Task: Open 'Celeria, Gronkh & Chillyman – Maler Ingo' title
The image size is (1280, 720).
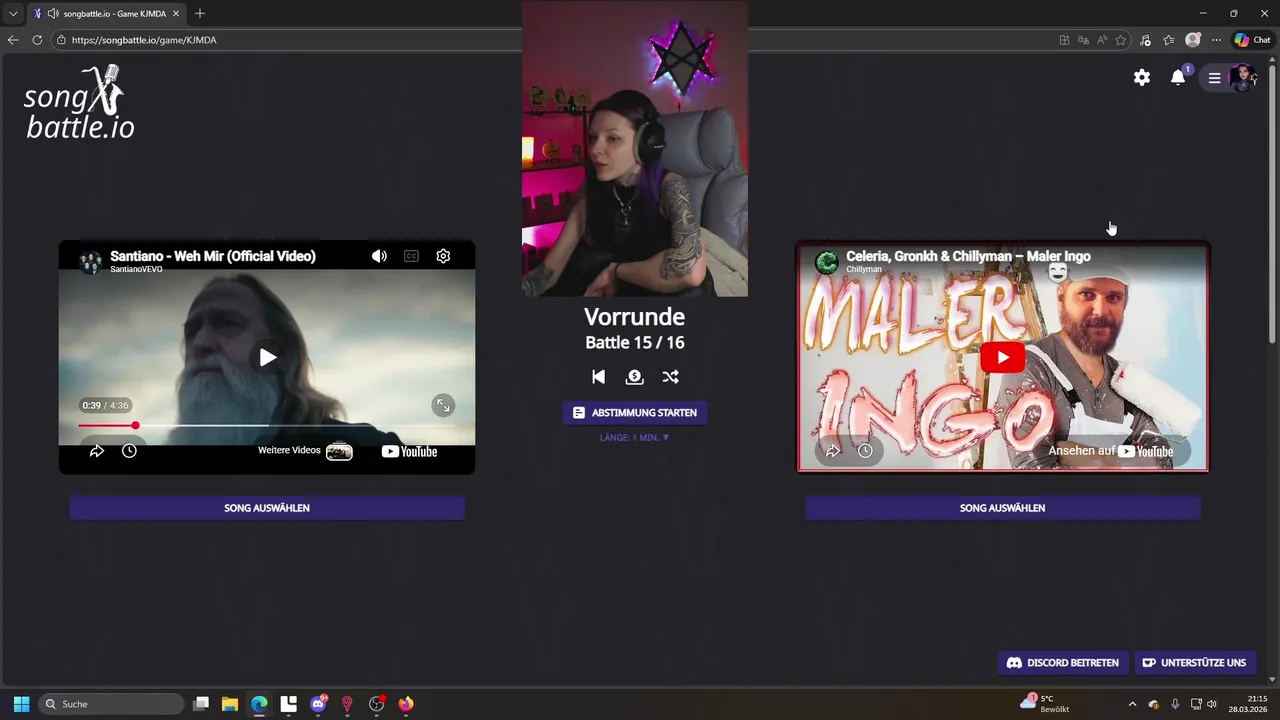Action: coord(968,256)
